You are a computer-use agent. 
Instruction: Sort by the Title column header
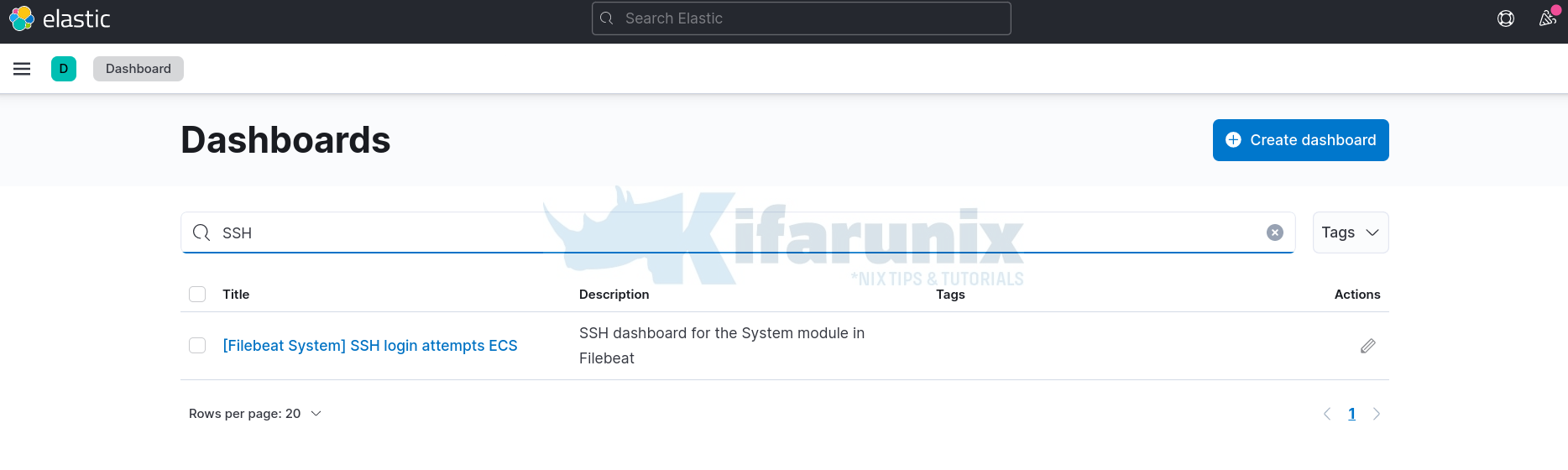click(x=236, y=294)
